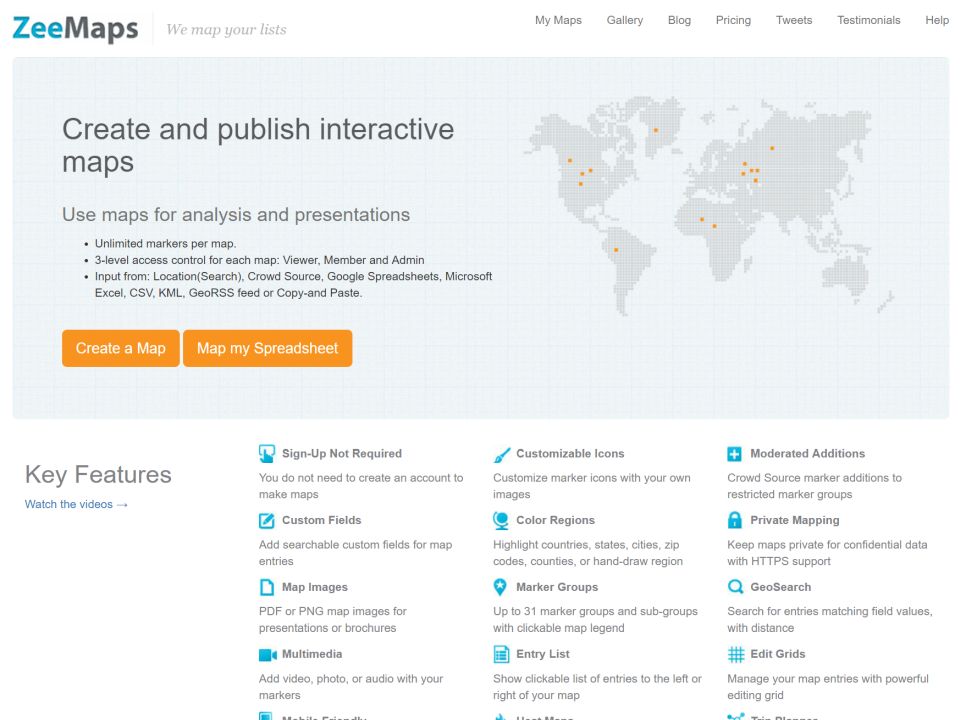
Task: Click the Marker Groups heading
Action: pos(557,587)
